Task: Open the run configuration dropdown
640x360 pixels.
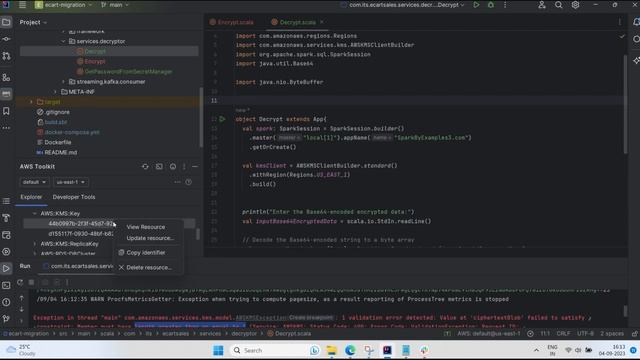Action: tap(403, 5)
